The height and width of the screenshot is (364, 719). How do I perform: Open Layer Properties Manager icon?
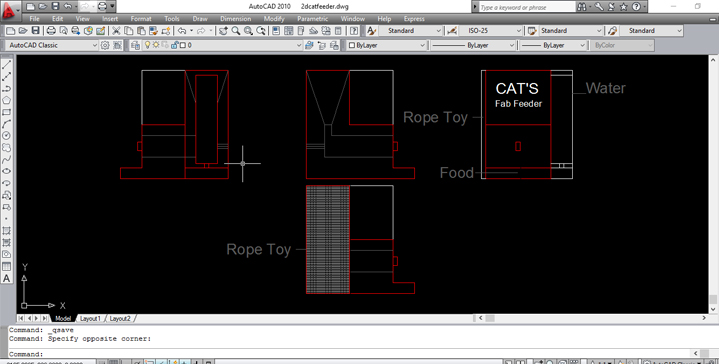[135, 45]
